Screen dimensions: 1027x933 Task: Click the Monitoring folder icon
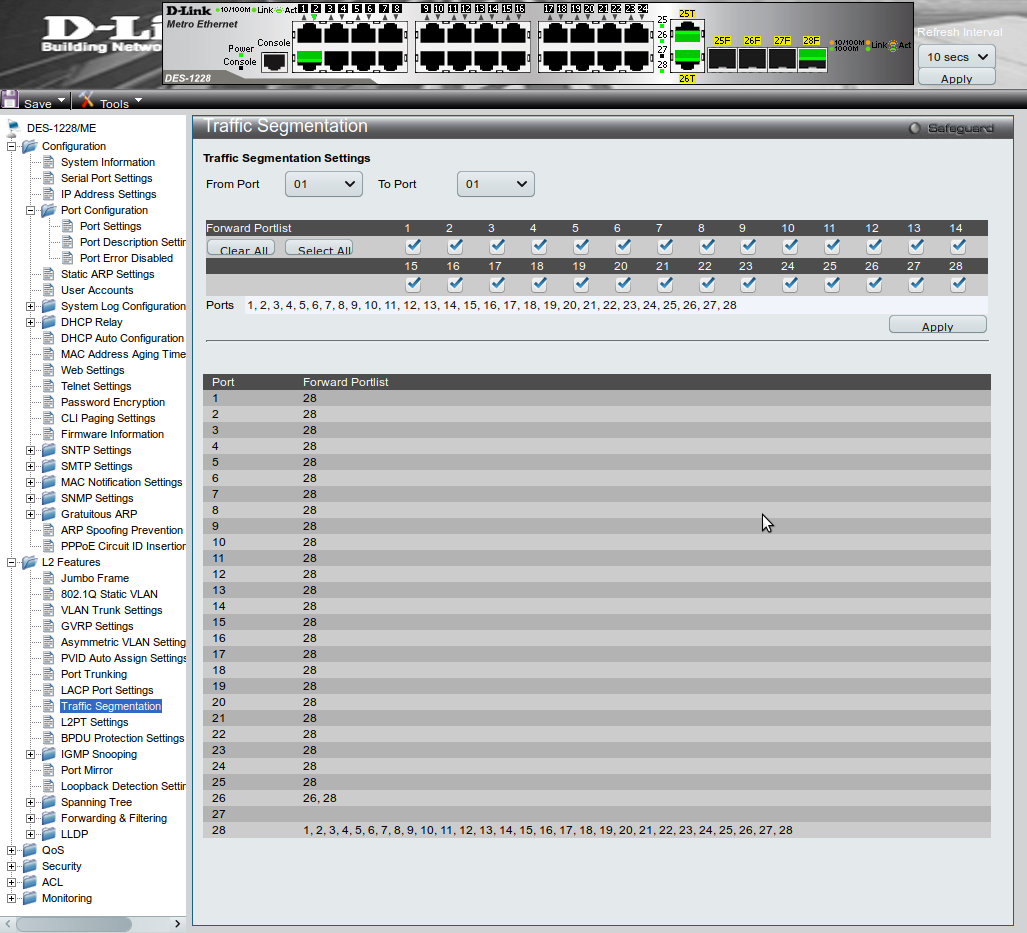coord(29,898)
